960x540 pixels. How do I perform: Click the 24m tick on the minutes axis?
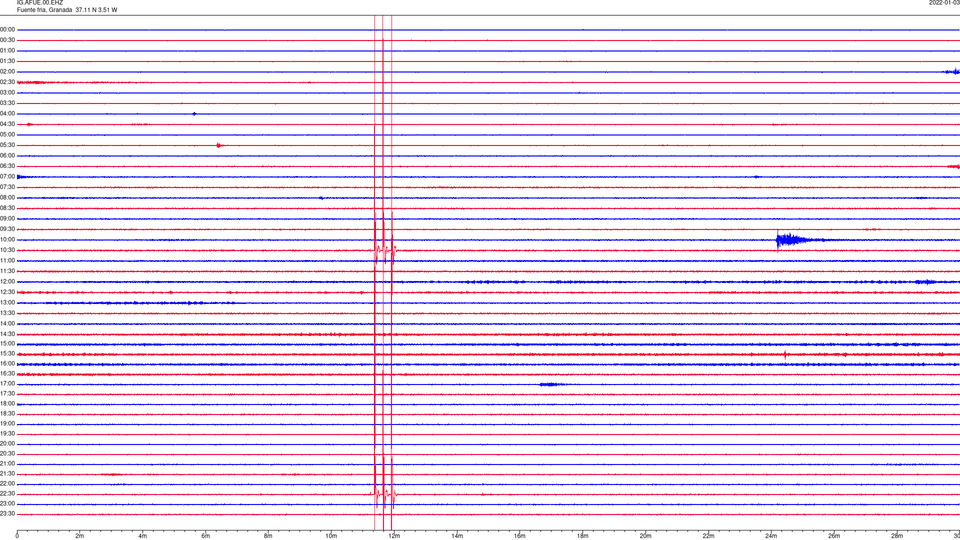(x=771, y=536)
